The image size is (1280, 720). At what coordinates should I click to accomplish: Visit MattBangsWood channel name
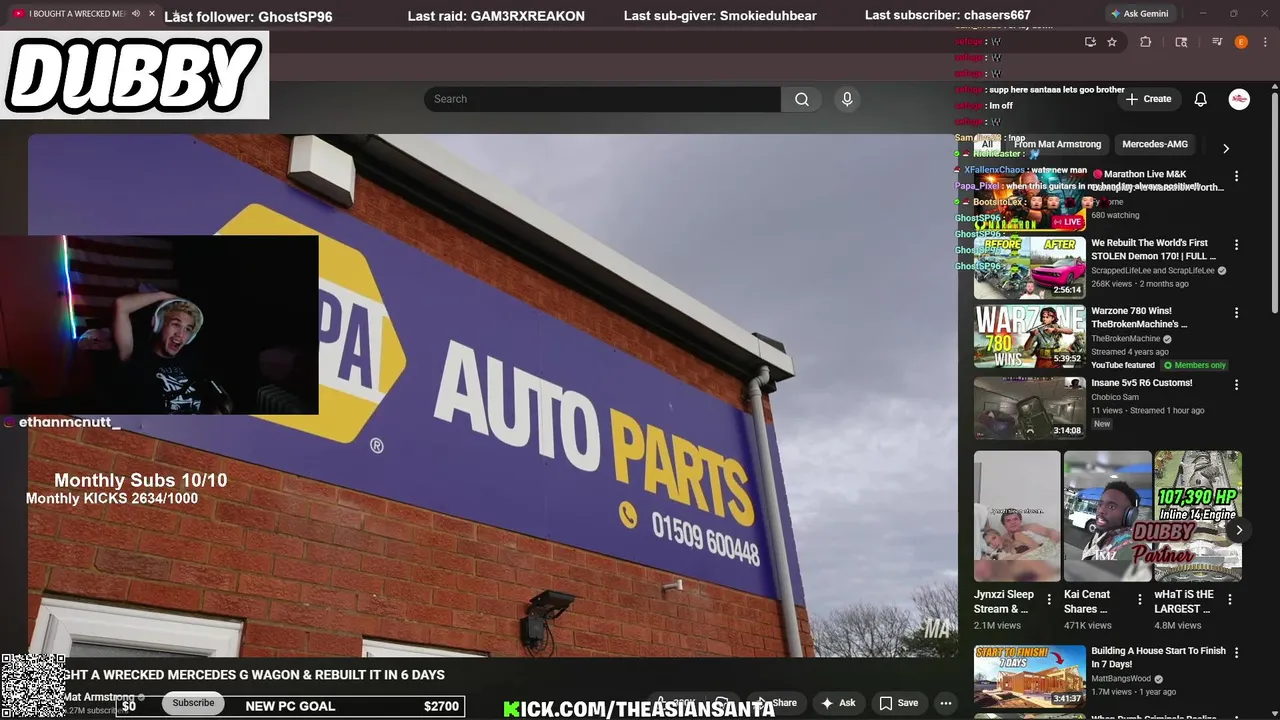pyautogui.click(x=1121, y=678)
